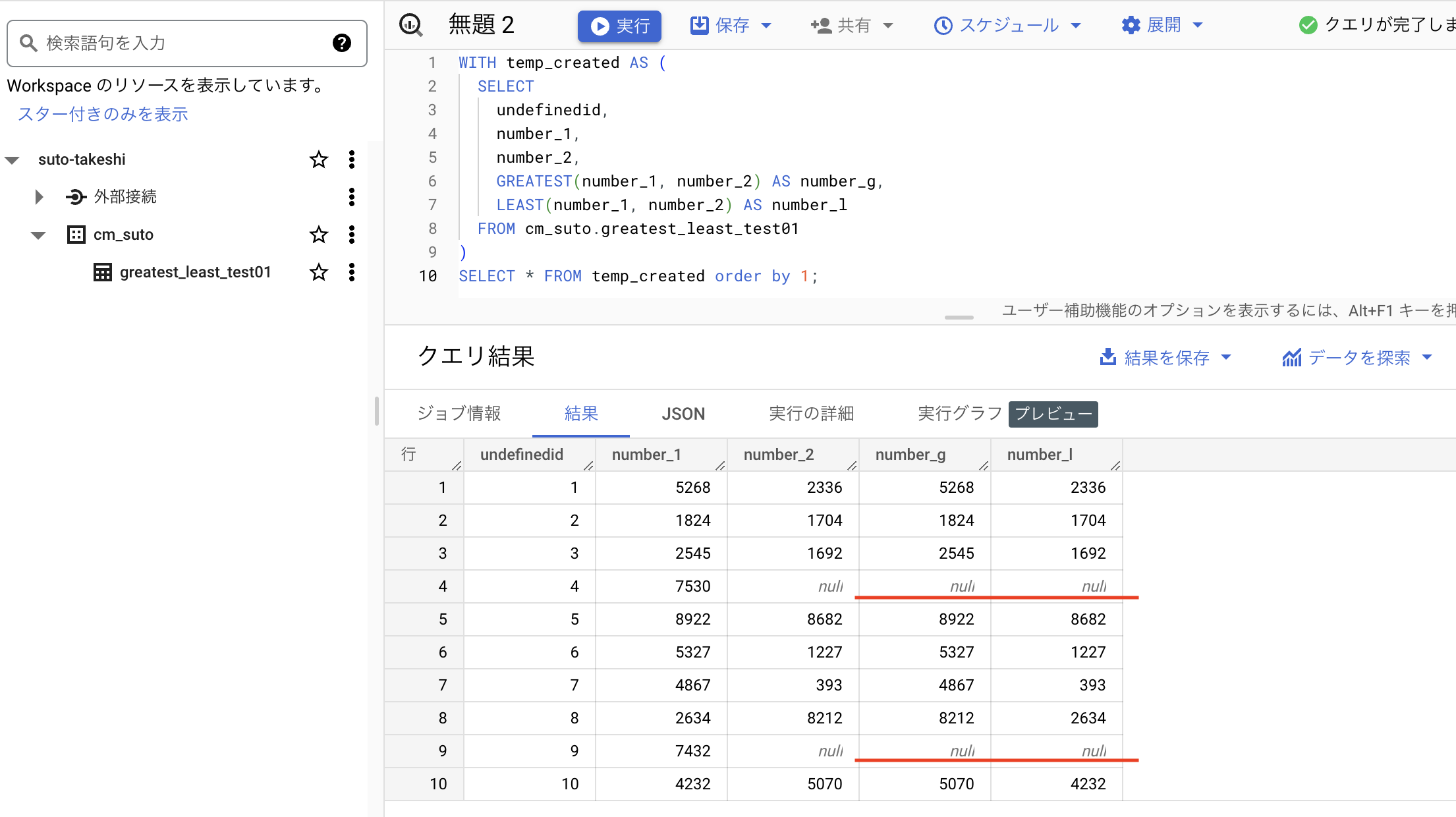Open more options for 外部接続
1456x817 pixels.
[352, 197]
